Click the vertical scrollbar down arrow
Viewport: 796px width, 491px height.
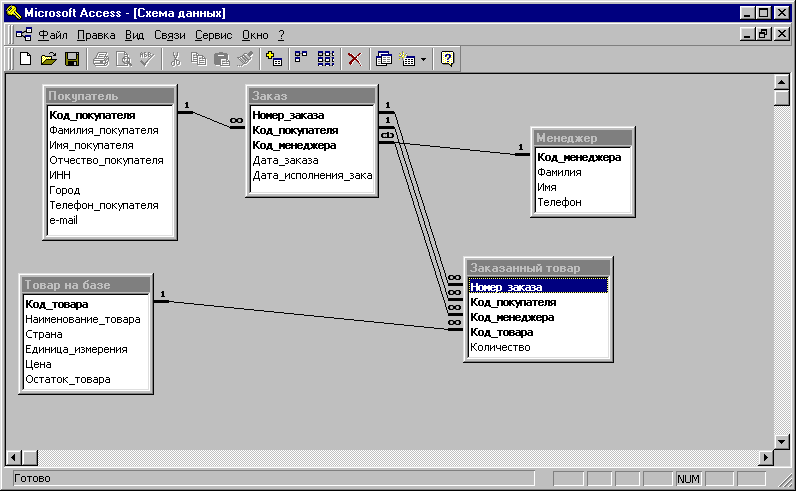coord(782,442)
